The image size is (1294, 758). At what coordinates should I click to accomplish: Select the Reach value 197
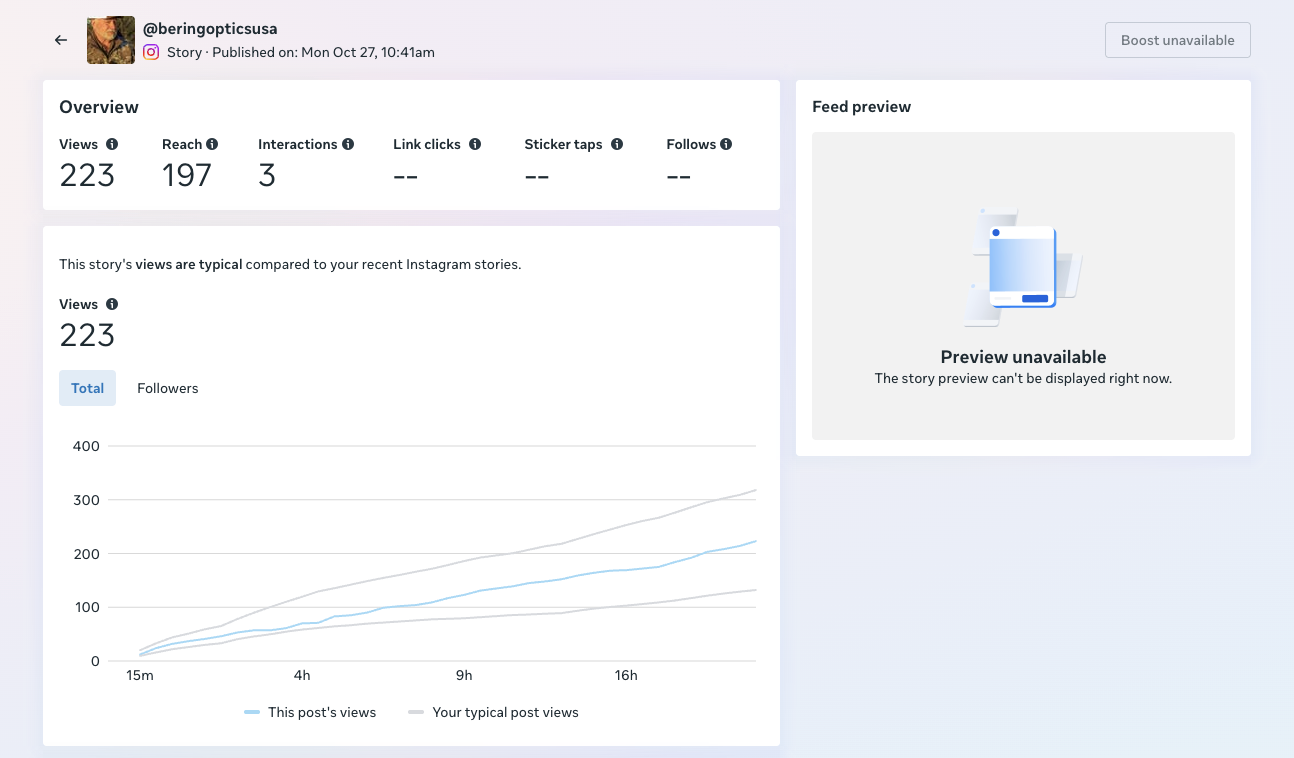coord(187,175)
